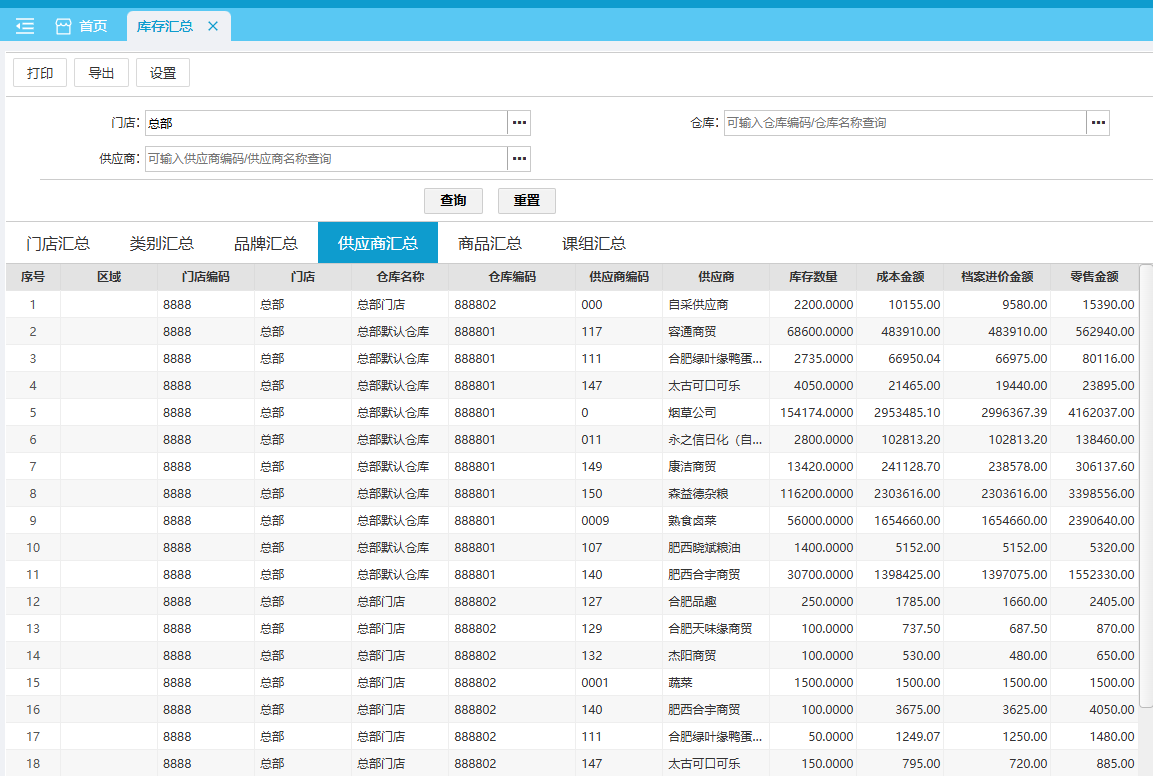Switch to the 门店汇总 tab
1153x776 pixels.
point(58,243)
